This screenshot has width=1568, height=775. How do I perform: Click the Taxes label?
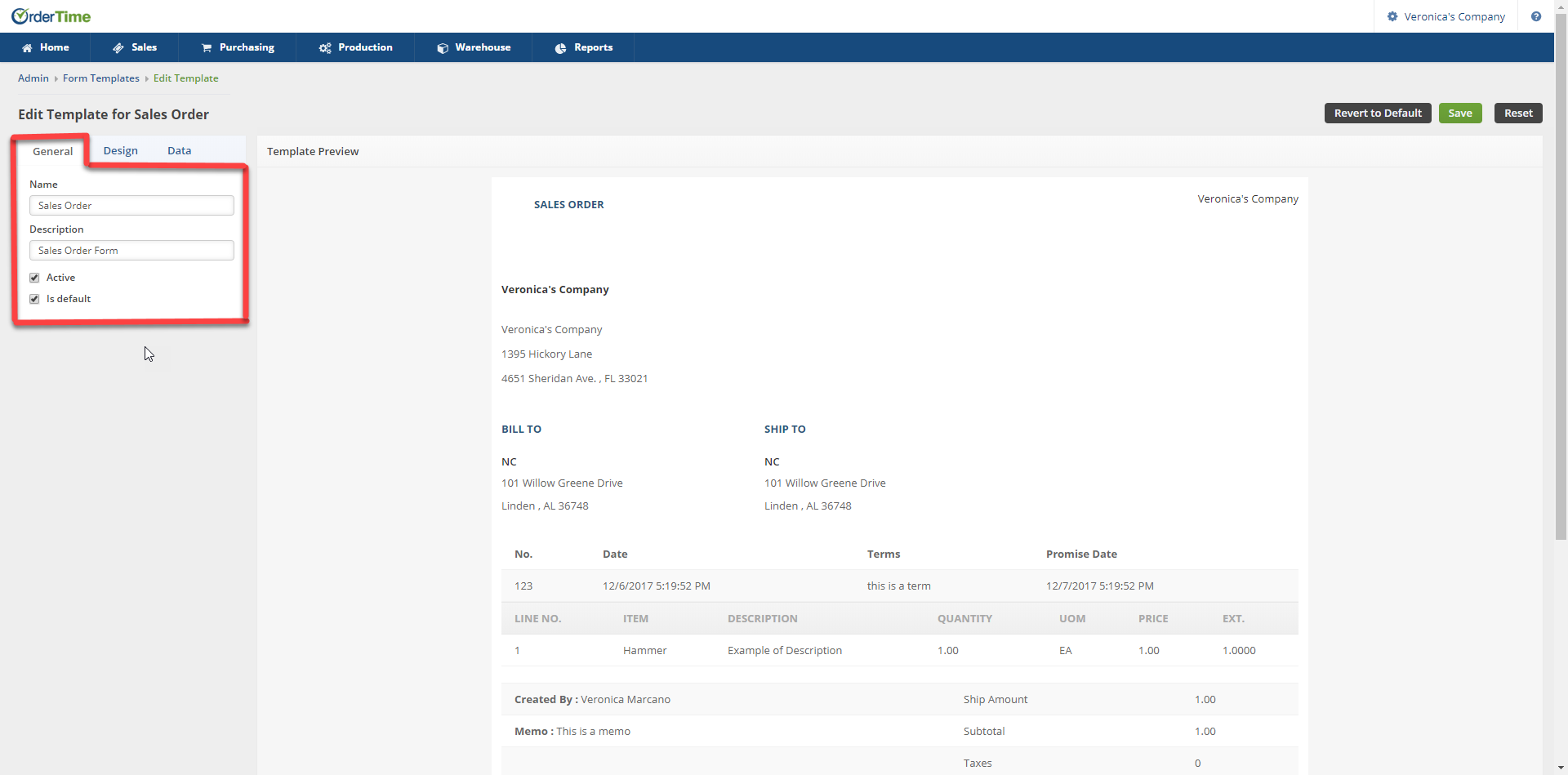(x=978, y=764)
